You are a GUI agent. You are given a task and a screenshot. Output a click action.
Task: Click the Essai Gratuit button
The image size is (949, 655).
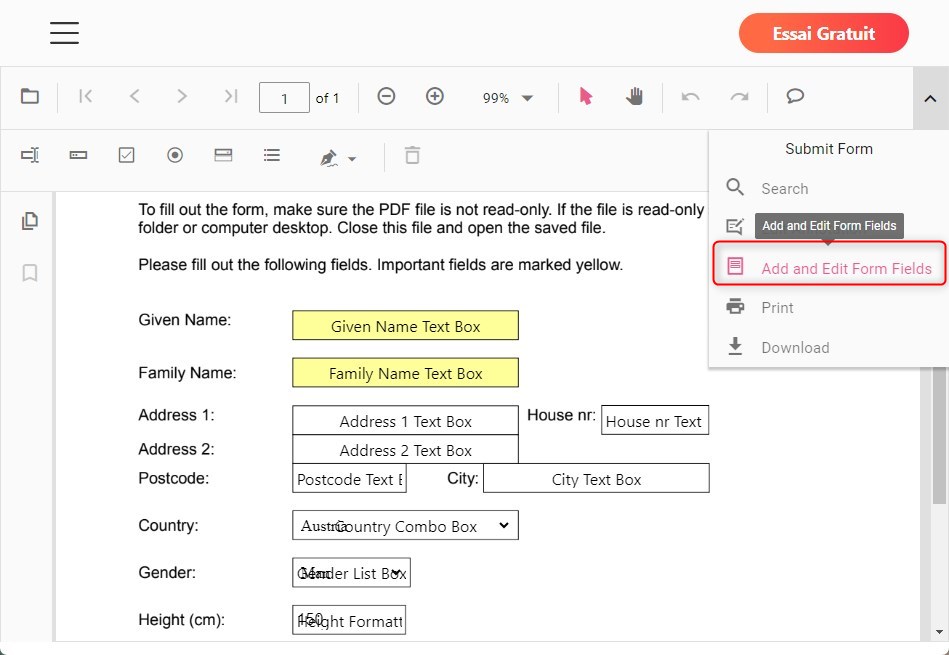[x=823, y=34]
